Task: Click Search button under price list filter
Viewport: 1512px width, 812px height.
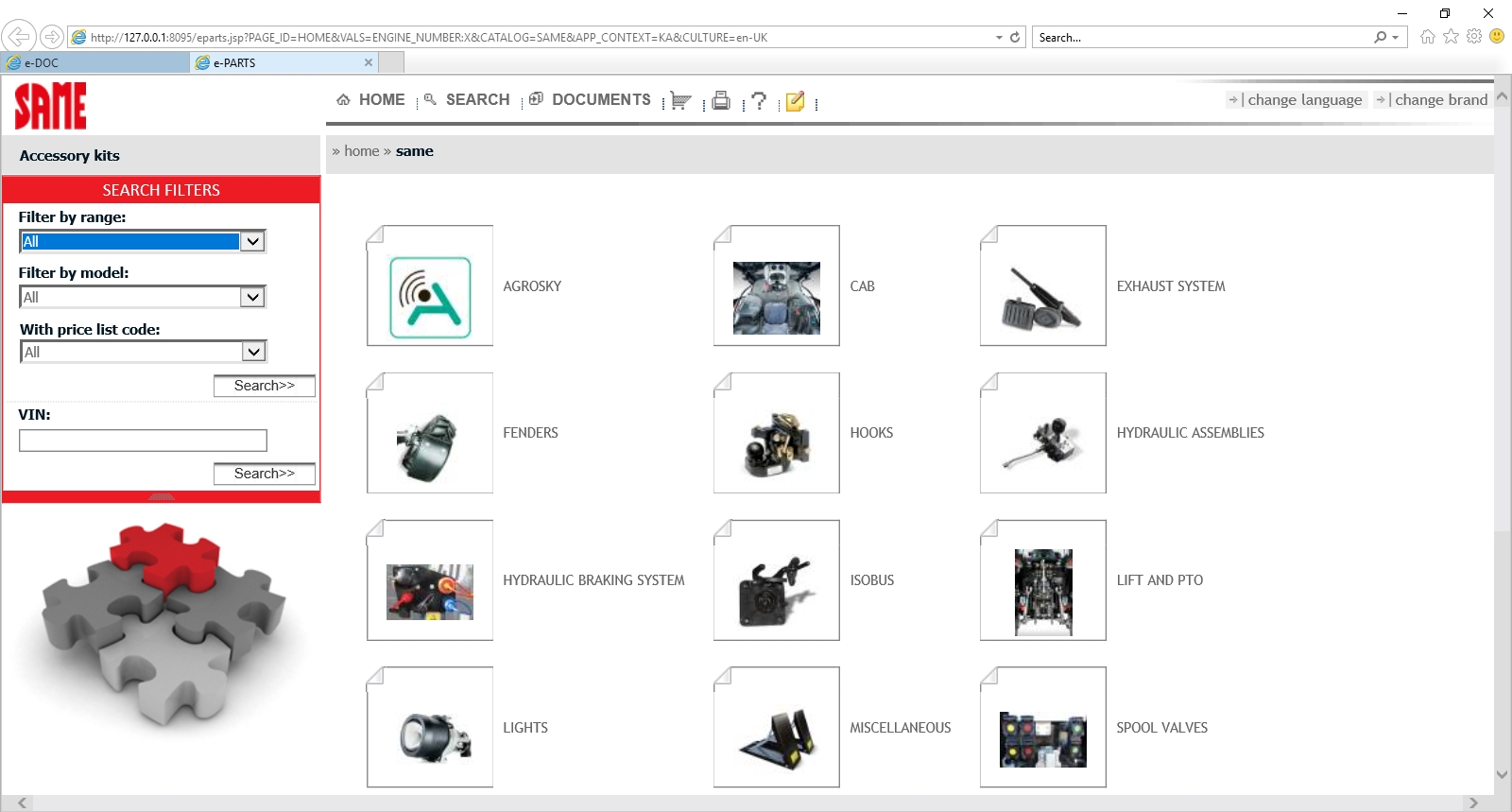Action: [265, 386]
